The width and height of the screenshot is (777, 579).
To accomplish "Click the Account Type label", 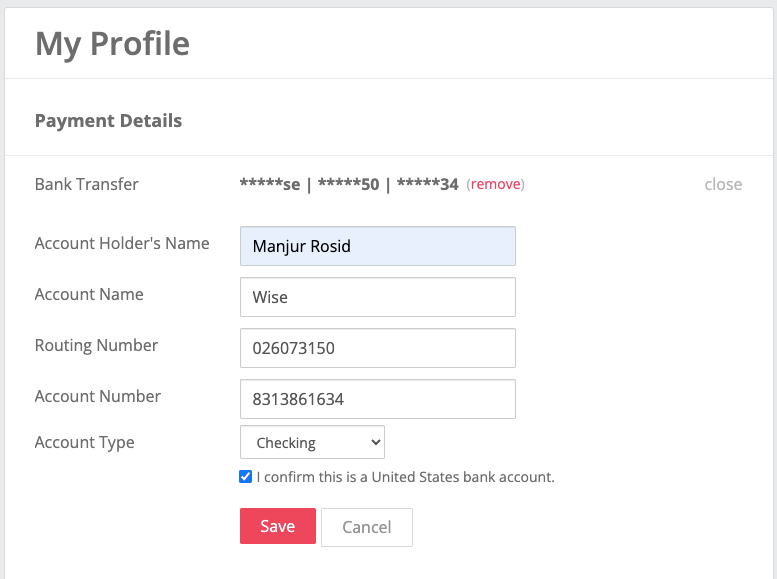I will coord(84,442).
